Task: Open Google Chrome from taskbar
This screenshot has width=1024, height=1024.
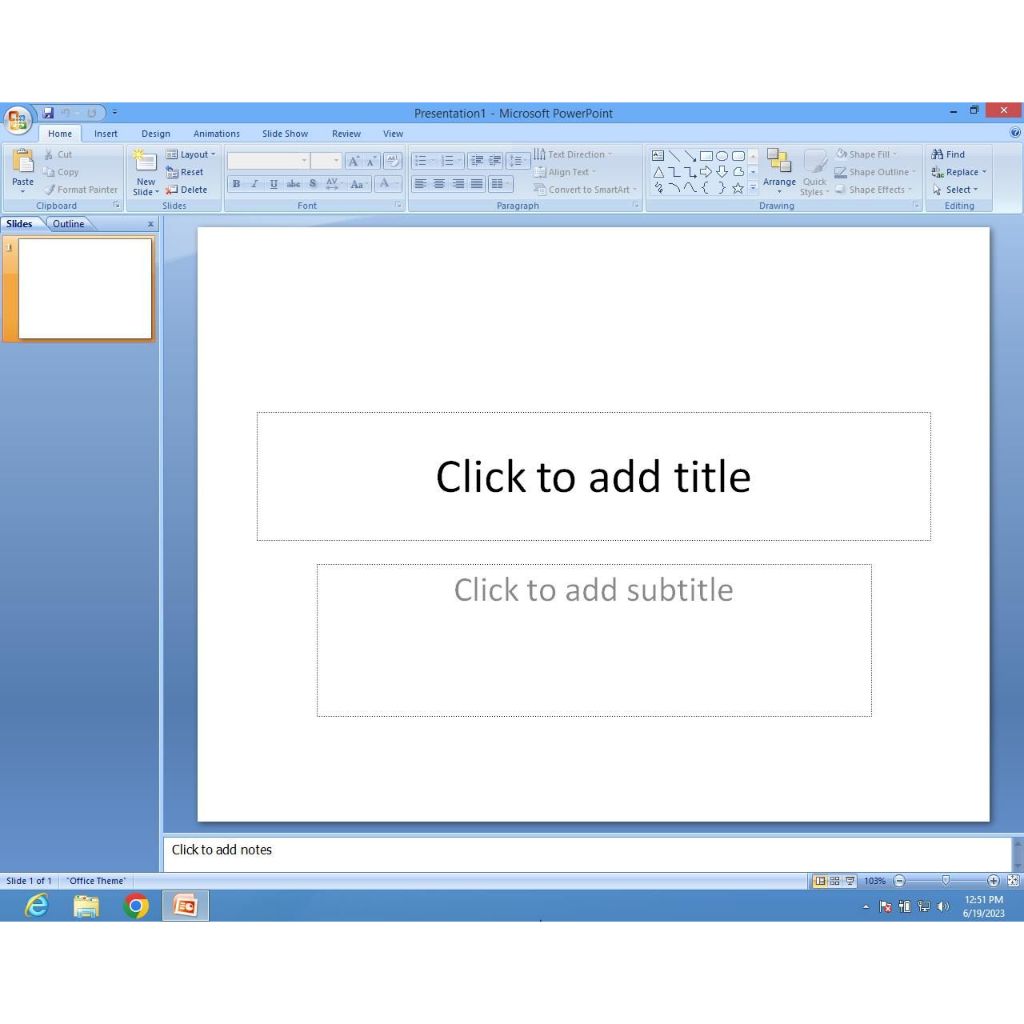Action: pos(136,906)
